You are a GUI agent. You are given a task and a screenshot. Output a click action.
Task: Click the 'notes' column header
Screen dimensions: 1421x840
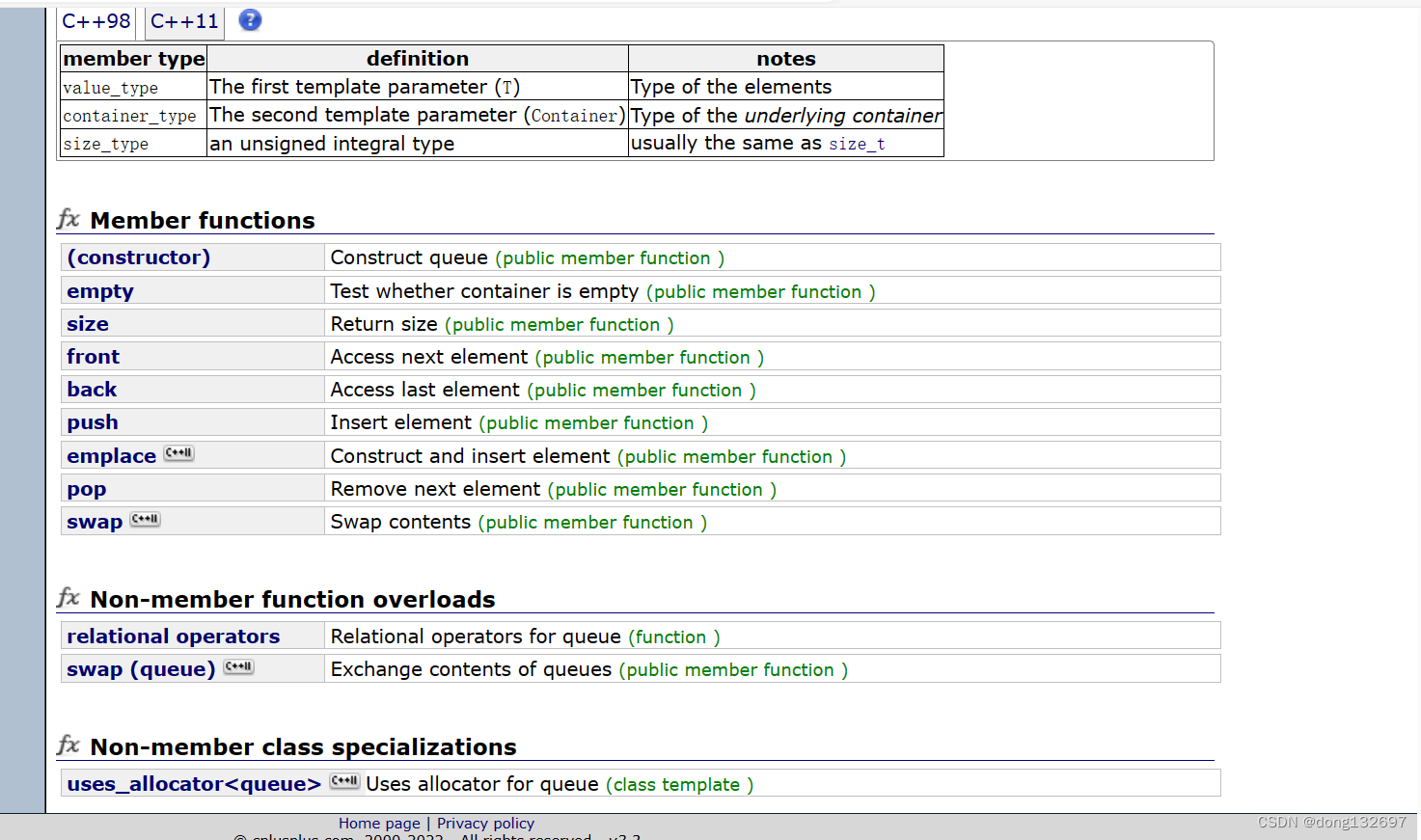coord(786,59)
